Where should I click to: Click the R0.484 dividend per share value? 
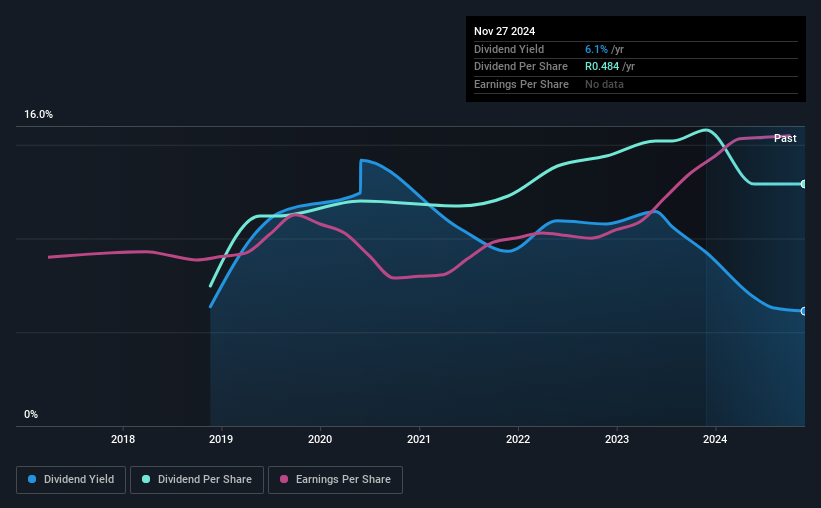[x=602, y=67]
